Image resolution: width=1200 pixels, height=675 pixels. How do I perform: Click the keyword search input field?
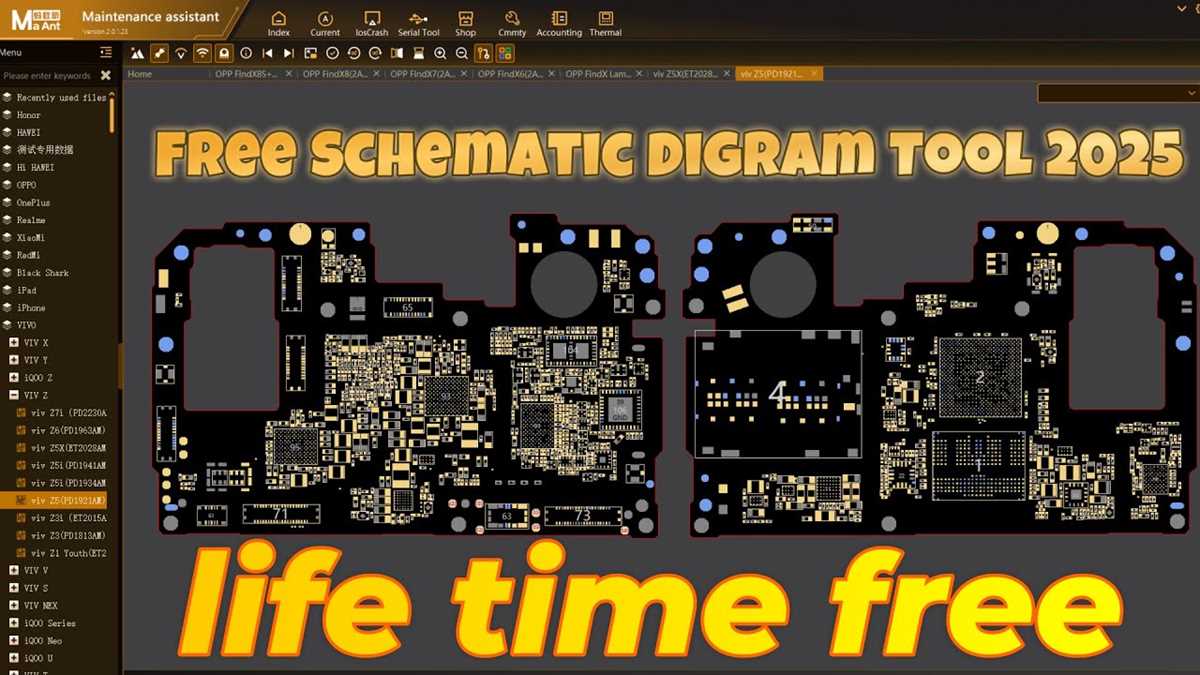(x=48, y=75)
